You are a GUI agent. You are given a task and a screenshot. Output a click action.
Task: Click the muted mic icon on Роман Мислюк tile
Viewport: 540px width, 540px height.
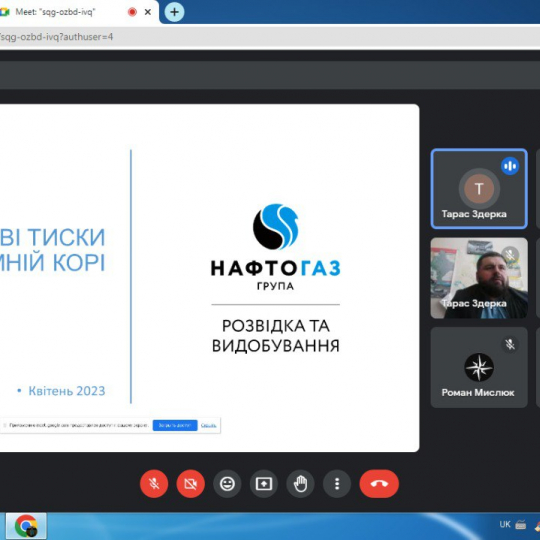tap(510, 344)
